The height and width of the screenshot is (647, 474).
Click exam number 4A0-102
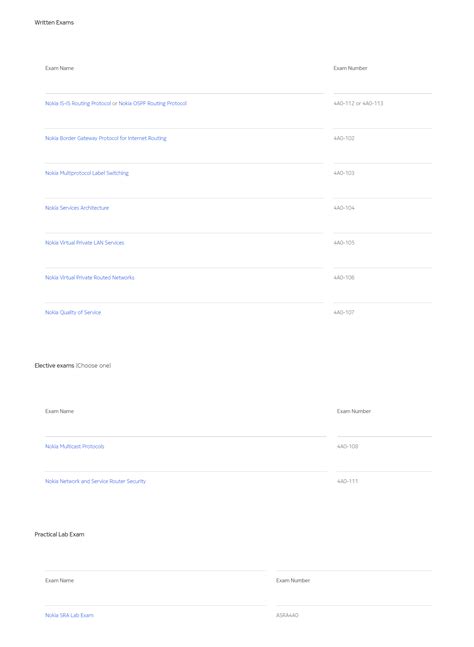point(344,138)
